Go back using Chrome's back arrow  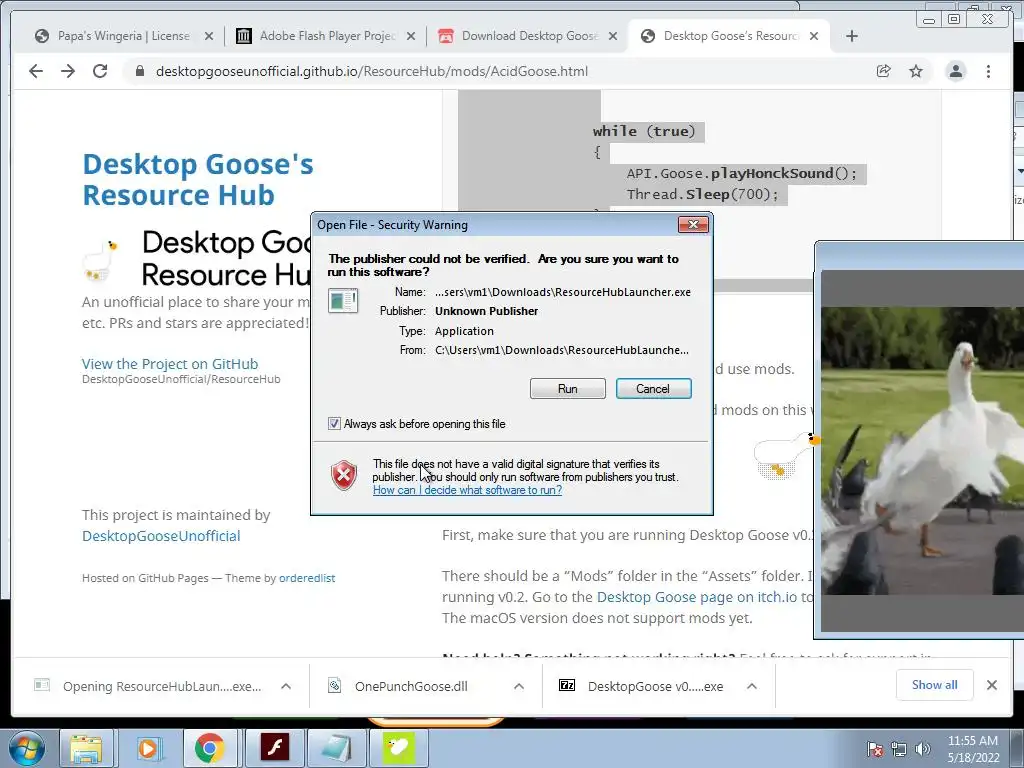pos(36,71)
